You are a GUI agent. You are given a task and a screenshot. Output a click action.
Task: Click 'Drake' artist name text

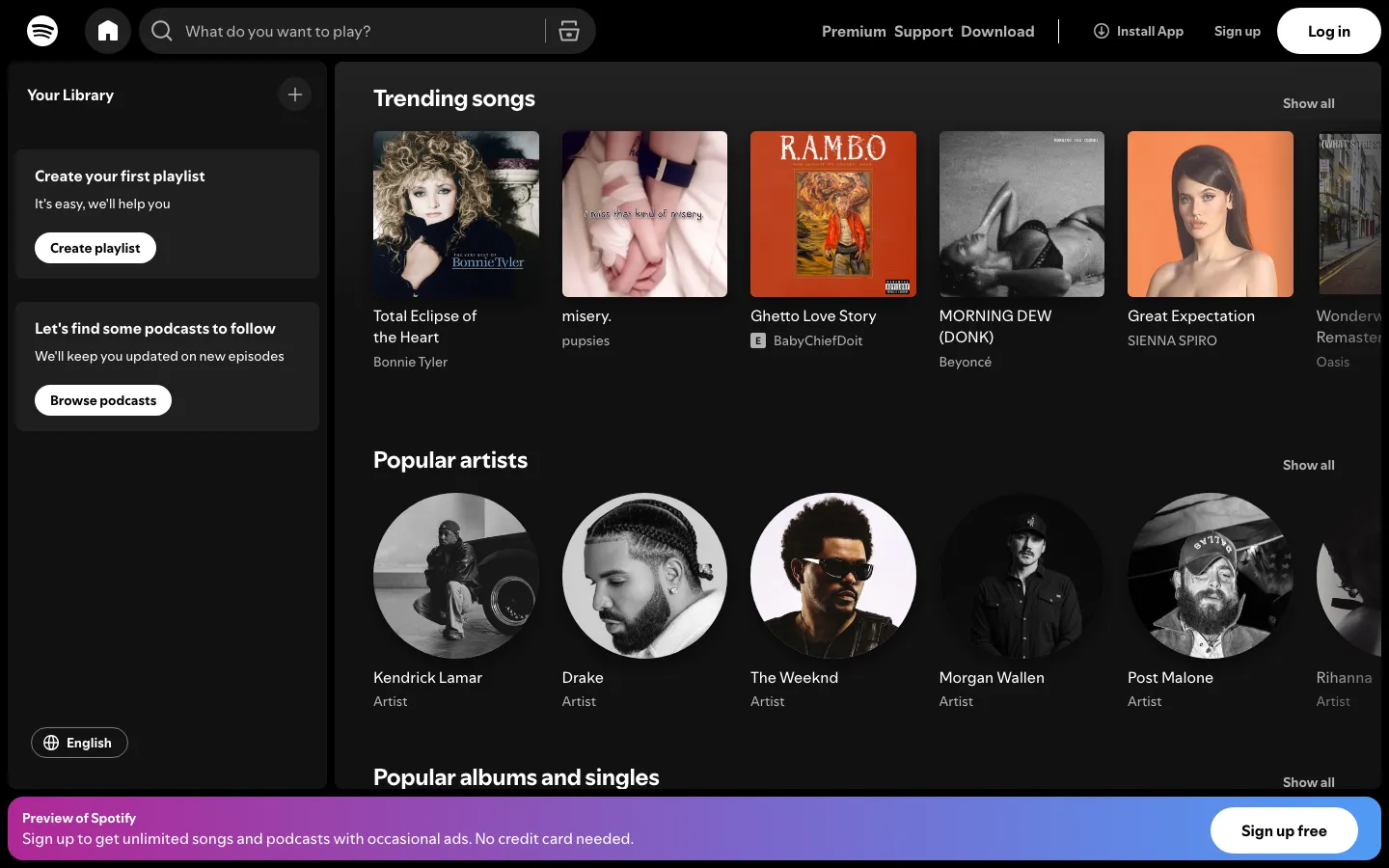[x=583, y=677]
